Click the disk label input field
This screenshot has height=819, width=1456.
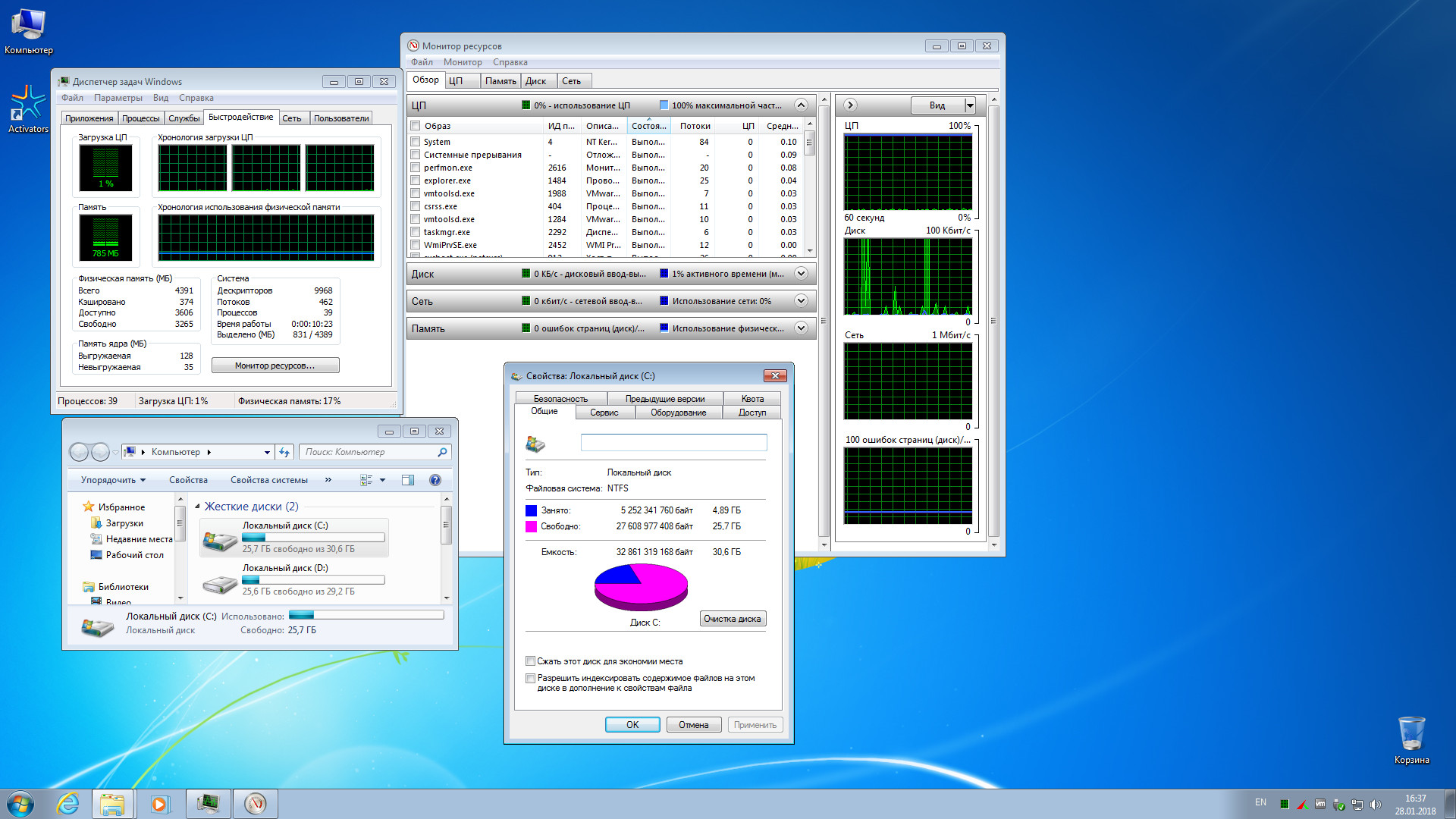click(673, 443)
